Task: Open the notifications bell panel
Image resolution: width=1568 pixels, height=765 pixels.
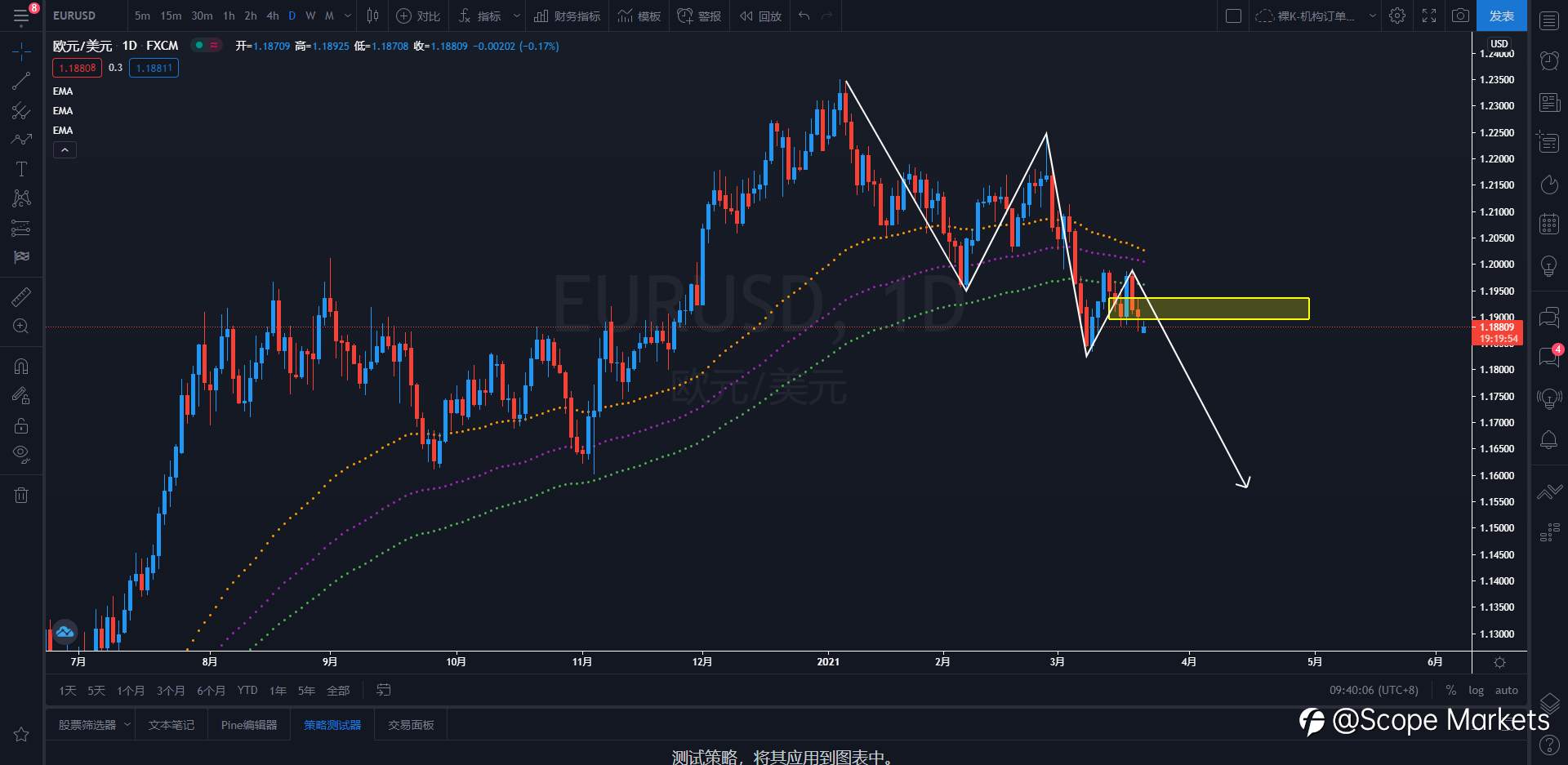Action: (x=1549, y=440)
